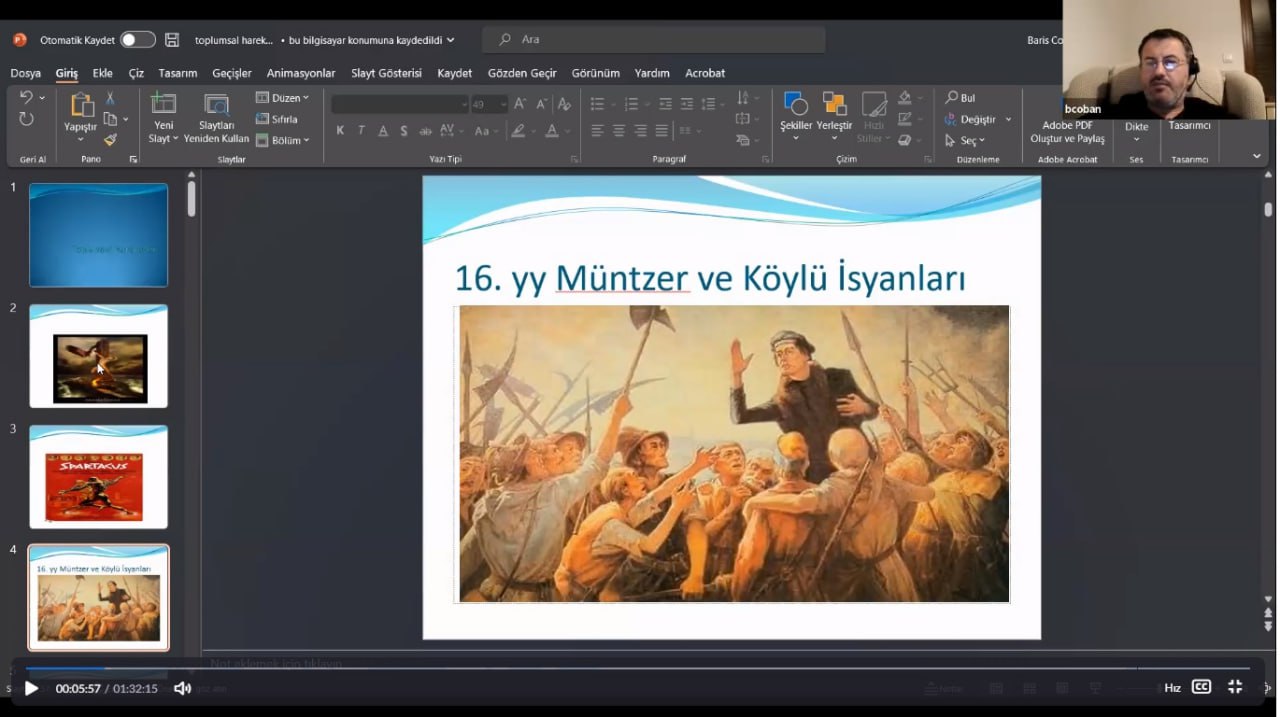
Task: Click the save disk icon in title bar
Action: click(172, 40)
